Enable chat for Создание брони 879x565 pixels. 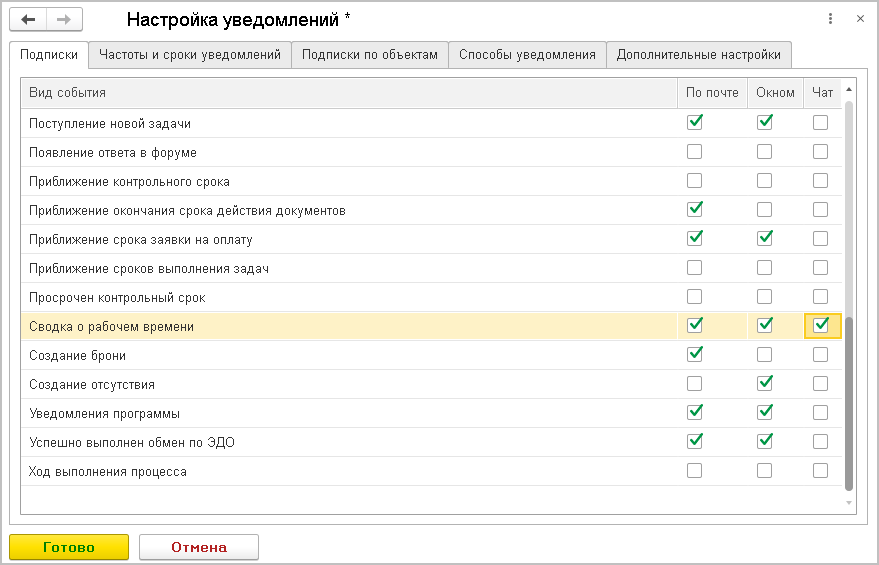click(820, 355)
